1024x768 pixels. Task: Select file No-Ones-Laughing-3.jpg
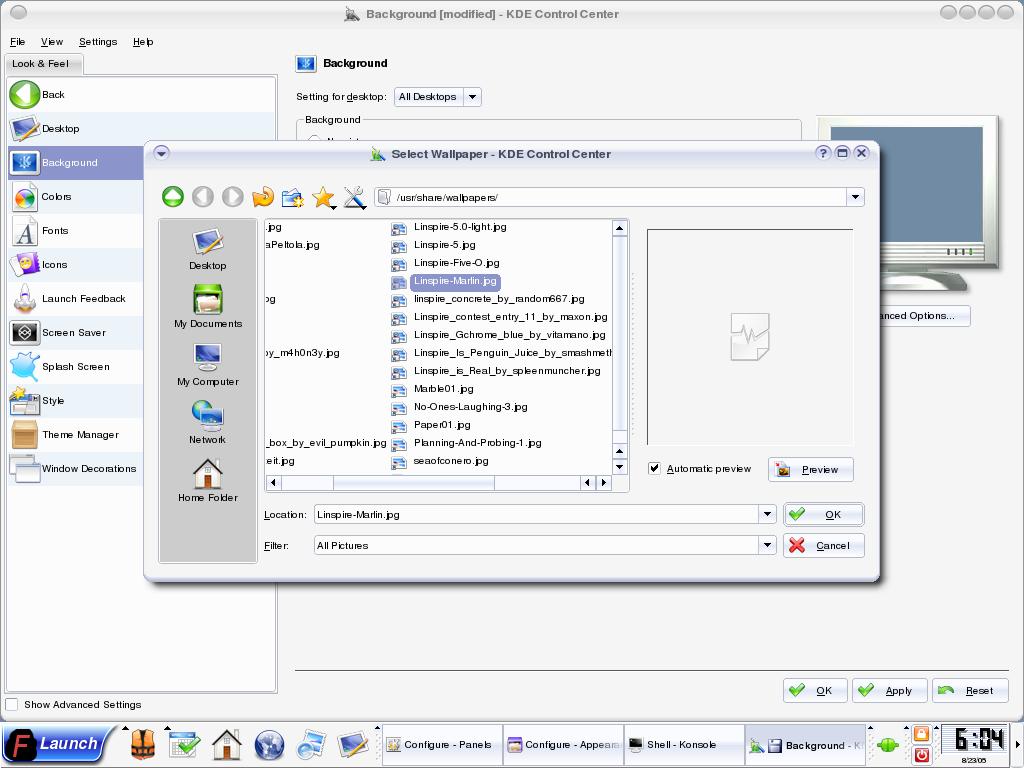tap(470, 406)
